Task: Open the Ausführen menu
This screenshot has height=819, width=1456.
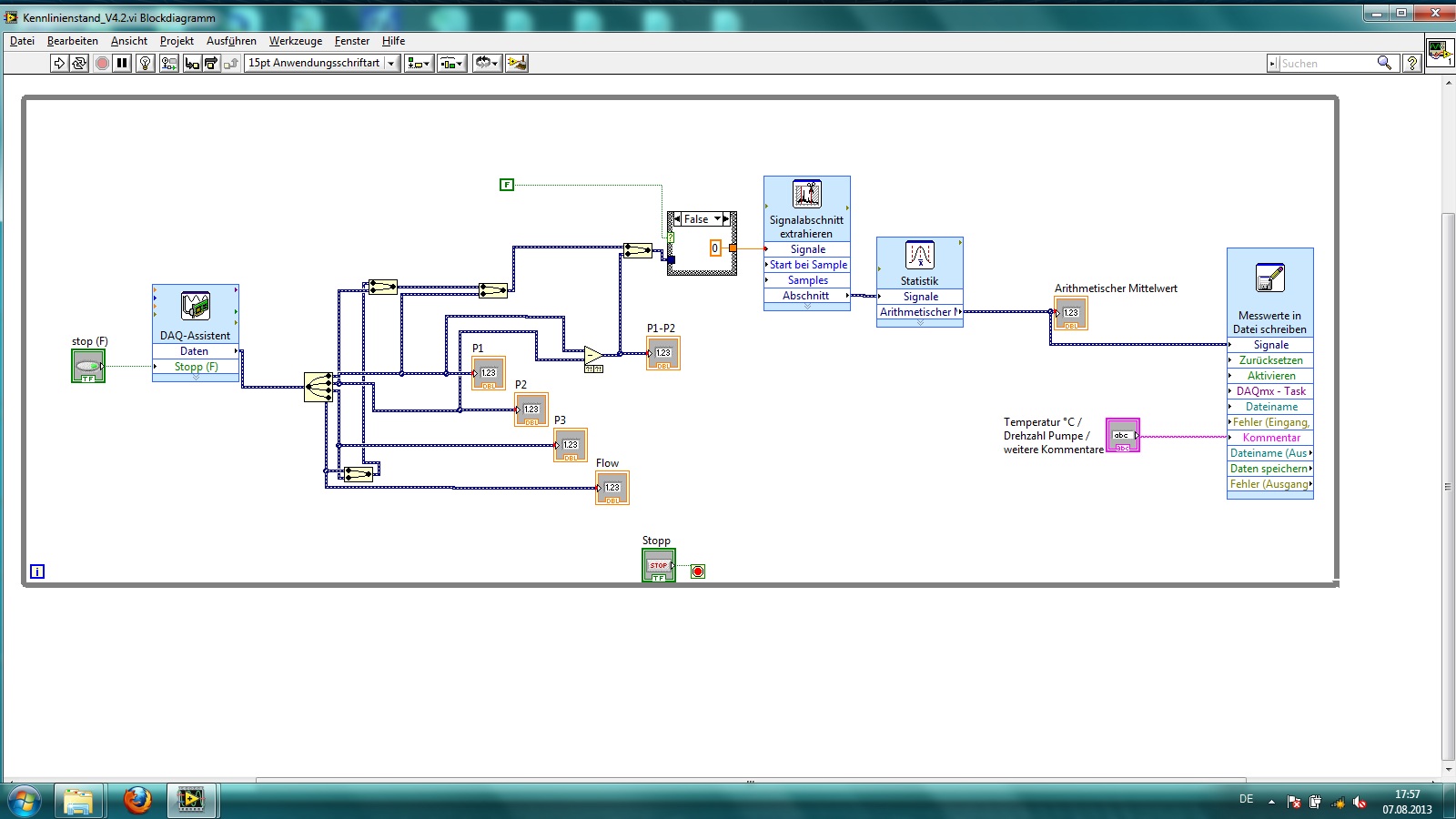Action: pyautogui.click(x=231, y=41)
